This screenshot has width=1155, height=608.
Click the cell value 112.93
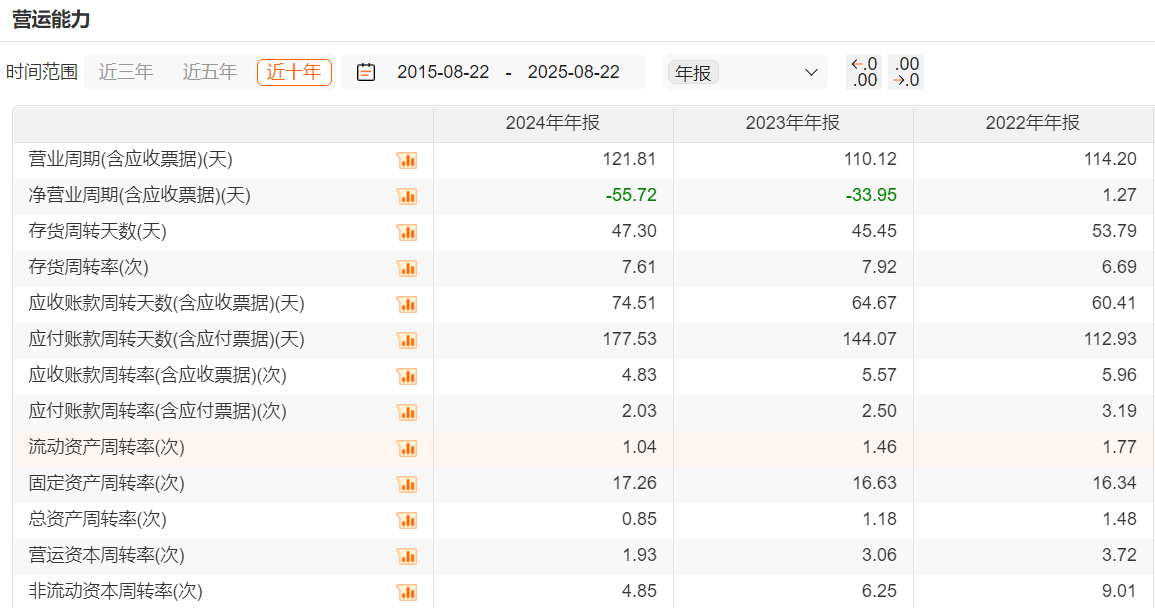tap(1110, 339)
